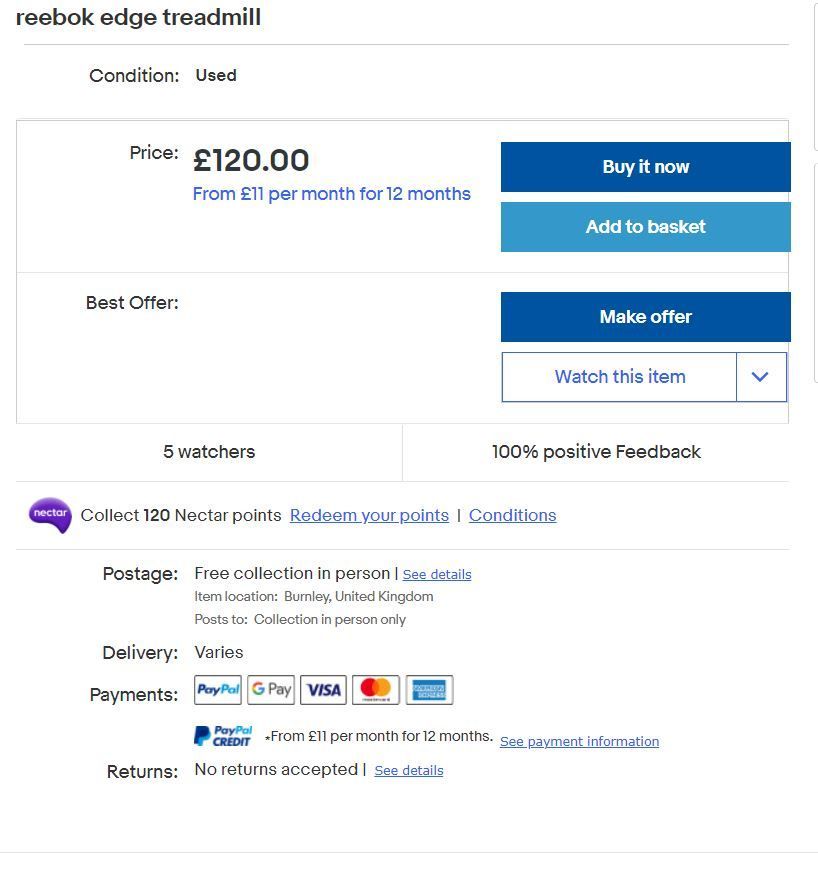Screen dimensions: 818x894
Task: Add the treadmill to basket
Action: [646, 227]
